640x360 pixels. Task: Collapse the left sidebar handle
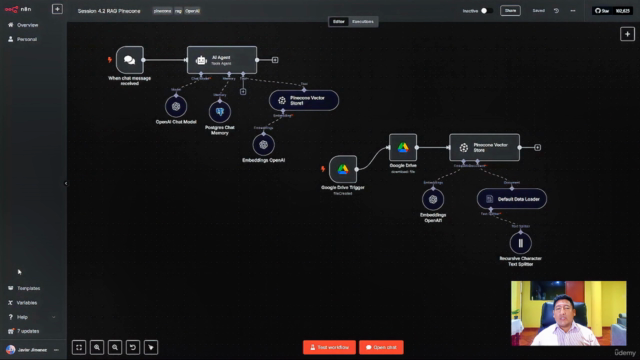66,184
